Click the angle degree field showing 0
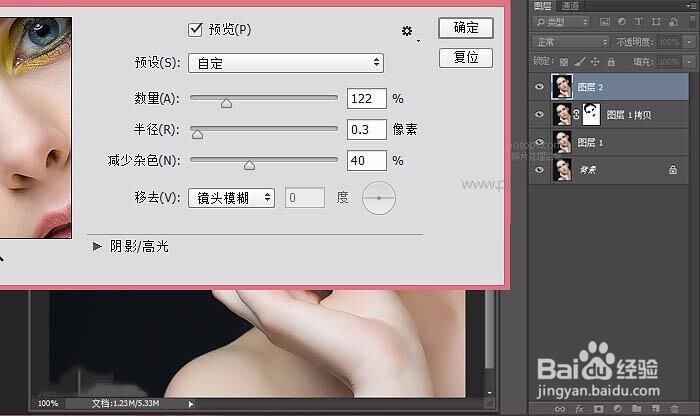The height and width of the screenshot is (416, 700). (x=304, y=198)
